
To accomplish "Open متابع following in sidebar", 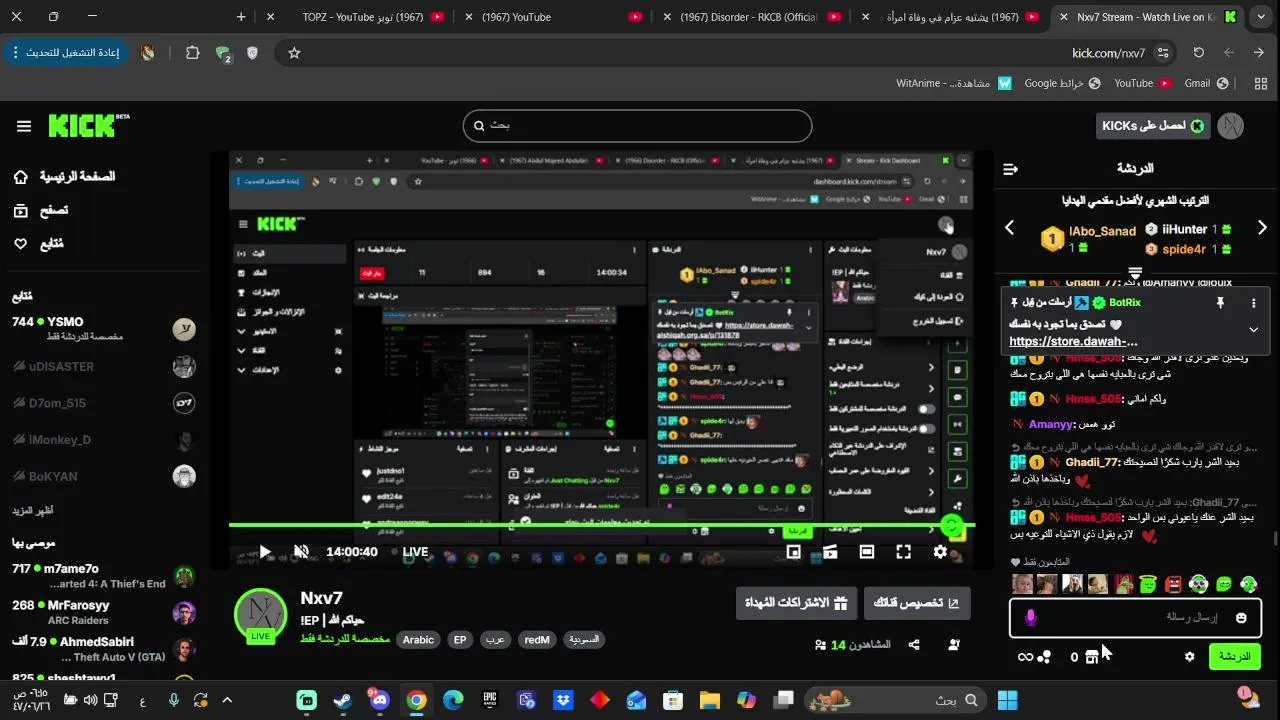I will 38,243.
